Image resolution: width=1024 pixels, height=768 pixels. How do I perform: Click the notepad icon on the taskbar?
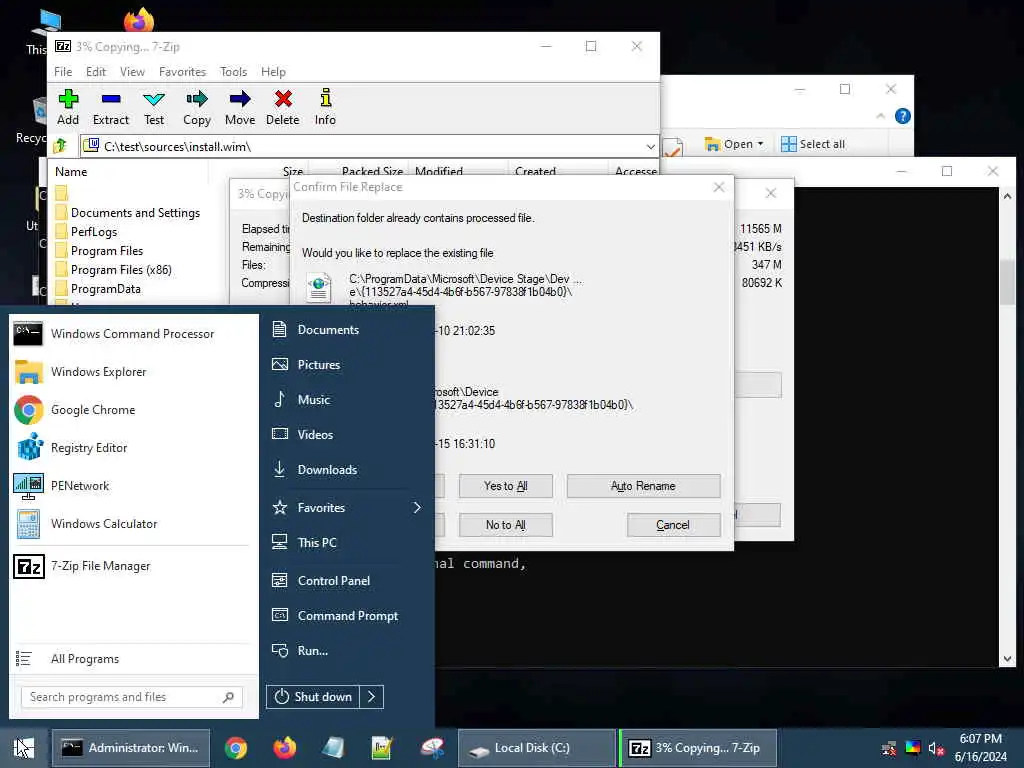(333, 748)
